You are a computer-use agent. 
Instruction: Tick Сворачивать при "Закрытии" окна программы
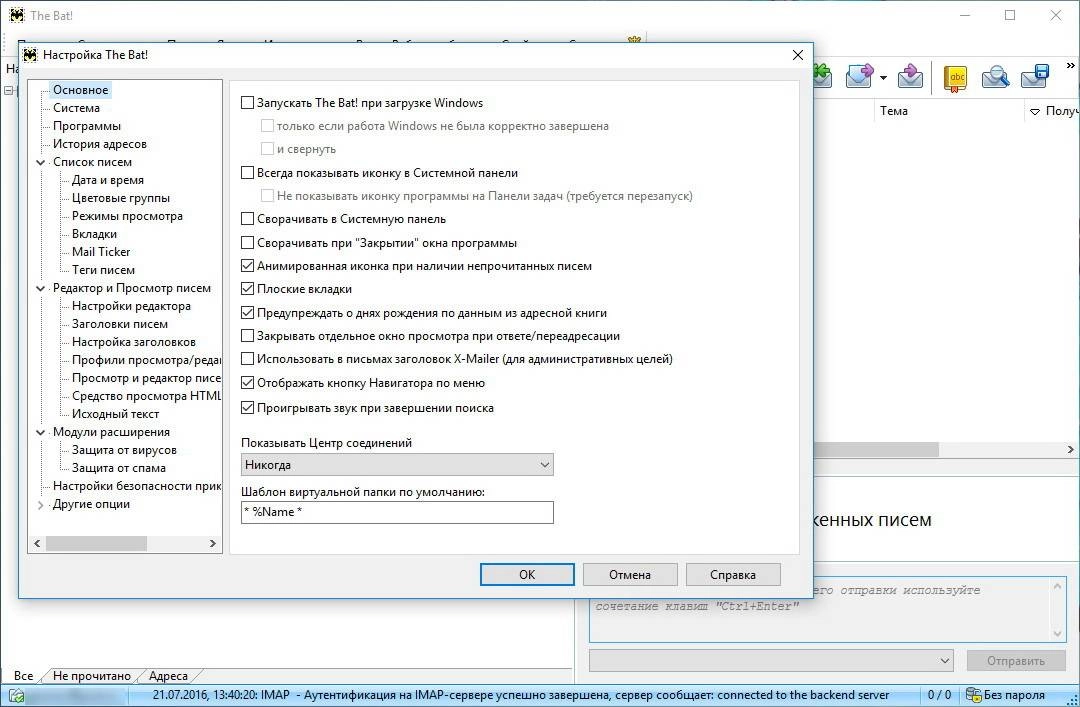pyautogui.click(x=247, y=243)
